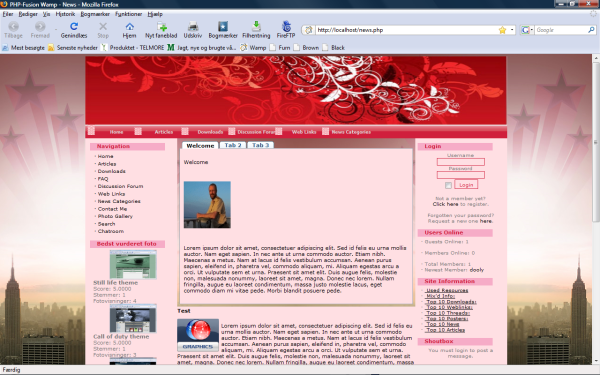Image resolution: width=600 pixels, height=375 pixels.
Task: Expand the address bar history dropdown arrow
Action: [x=512, y=30]
